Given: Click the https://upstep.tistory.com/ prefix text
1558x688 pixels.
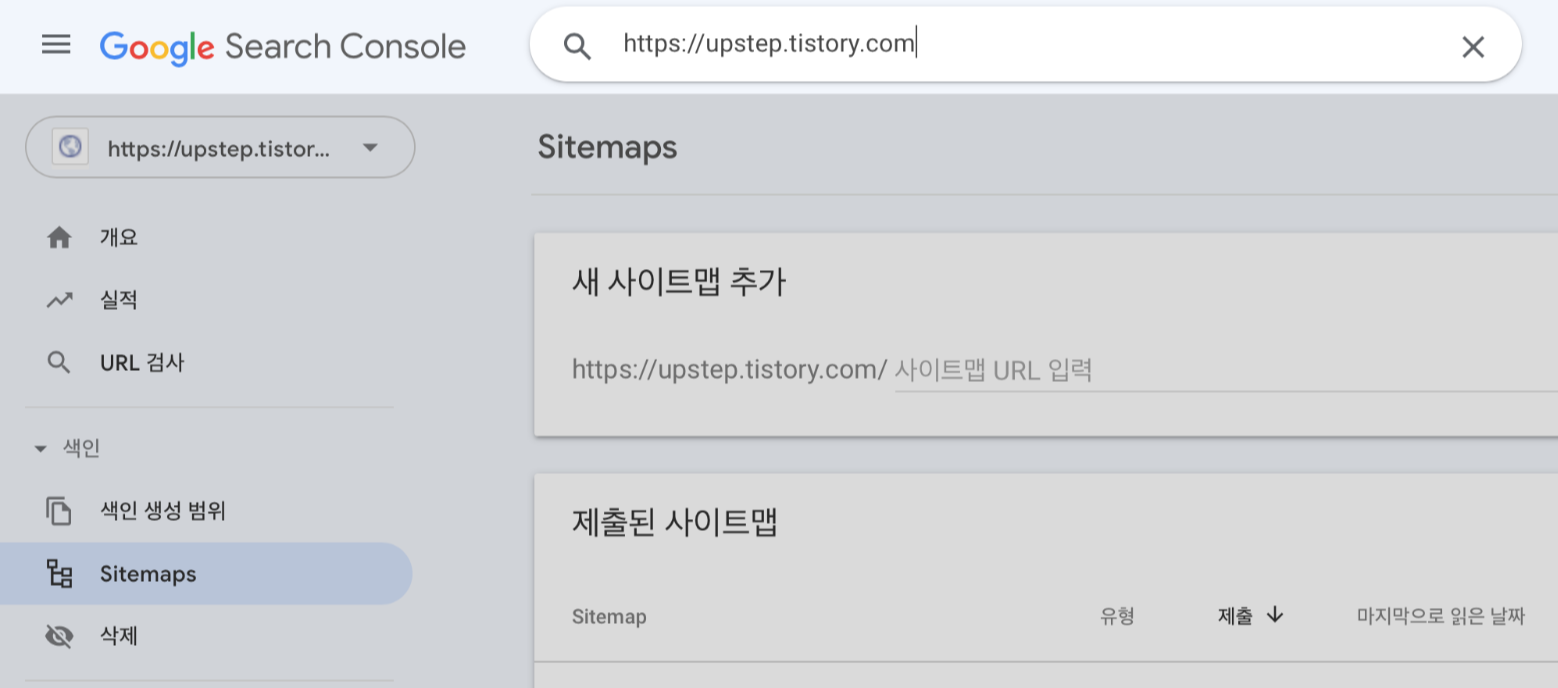Looking at the screenshot, I should pos(729,371).
